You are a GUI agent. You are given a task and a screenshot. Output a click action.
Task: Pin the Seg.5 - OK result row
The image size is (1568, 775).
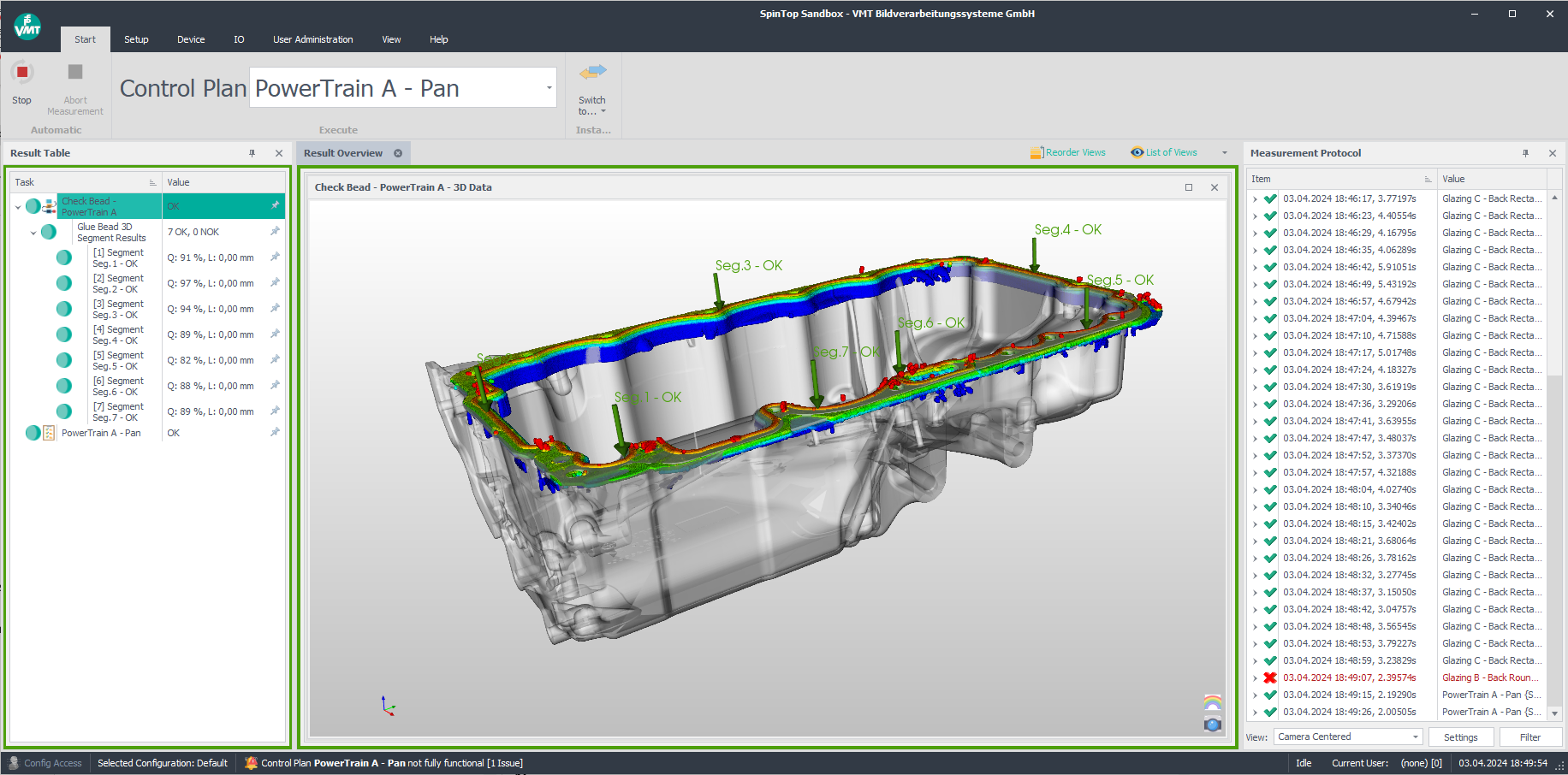275,359
